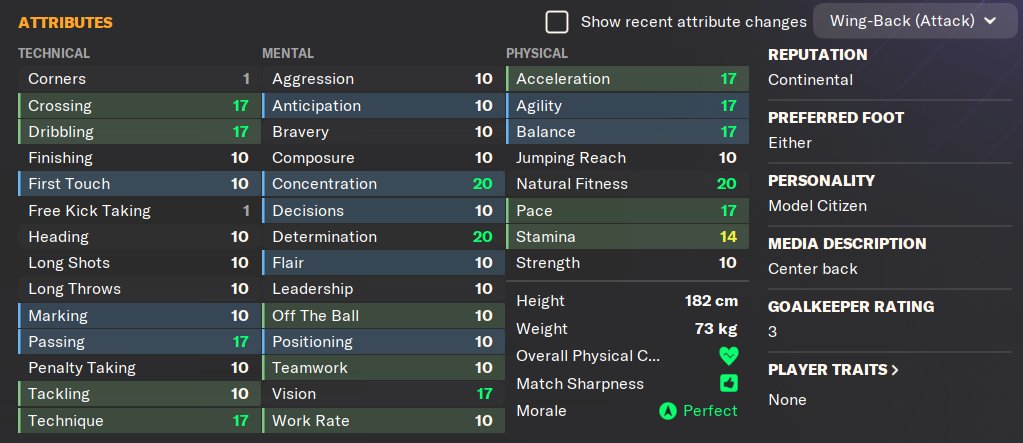1023x443 pixels.
Task: Enable Show recent attribute changes checkbox
Action: (557, 22)
